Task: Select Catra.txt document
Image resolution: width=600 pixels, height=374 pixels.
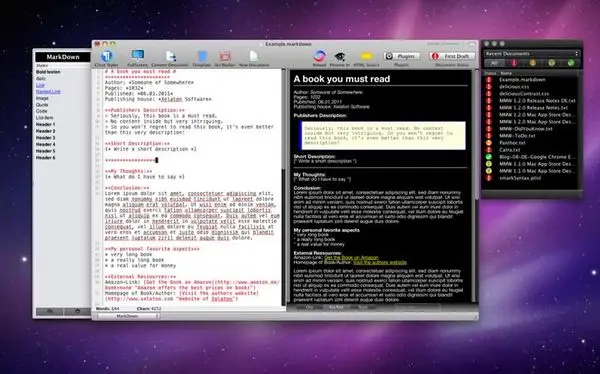Action: (x=509, y=150)
